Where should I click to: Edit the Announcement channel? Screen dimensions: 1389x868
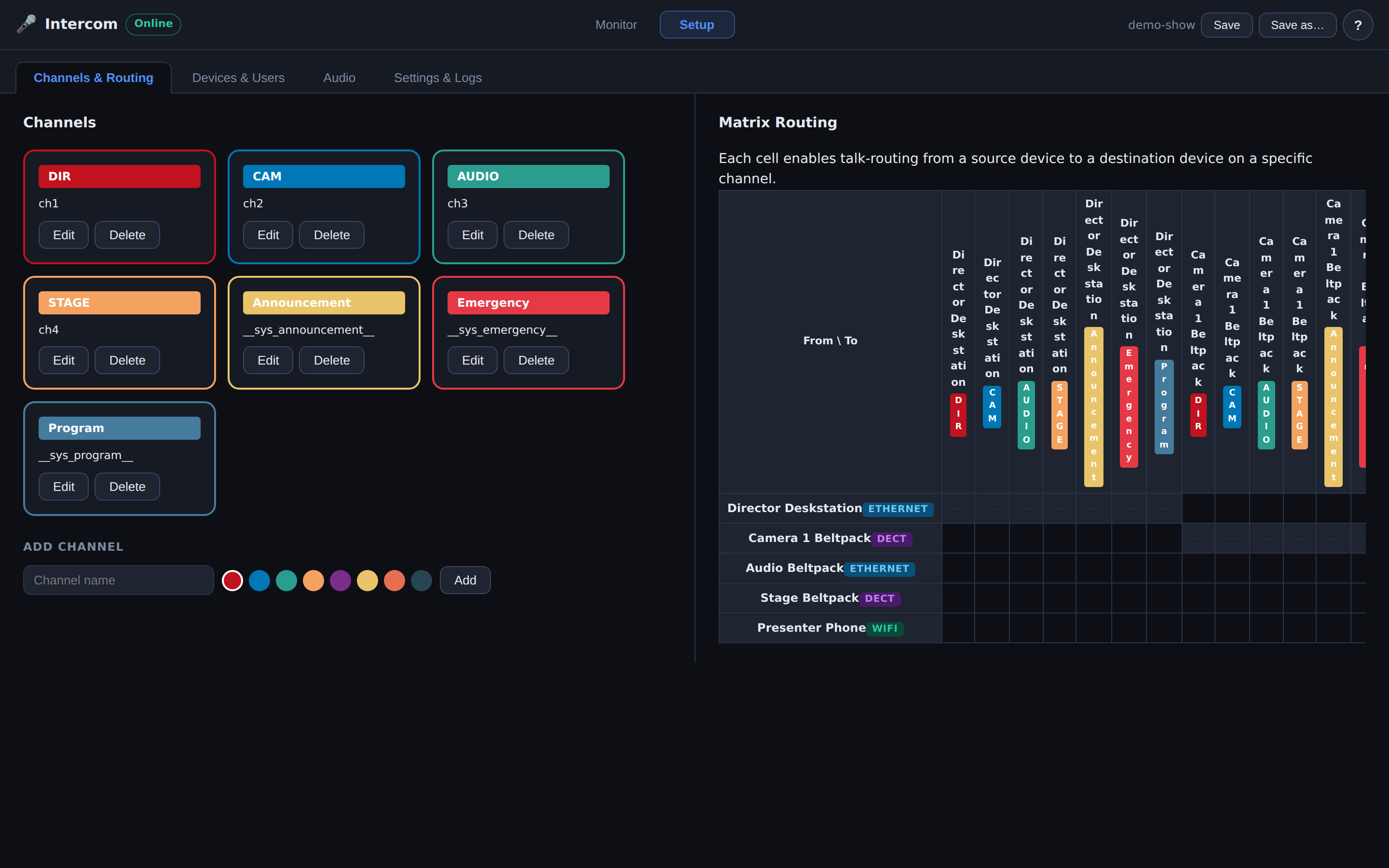[x=268, y=361]
